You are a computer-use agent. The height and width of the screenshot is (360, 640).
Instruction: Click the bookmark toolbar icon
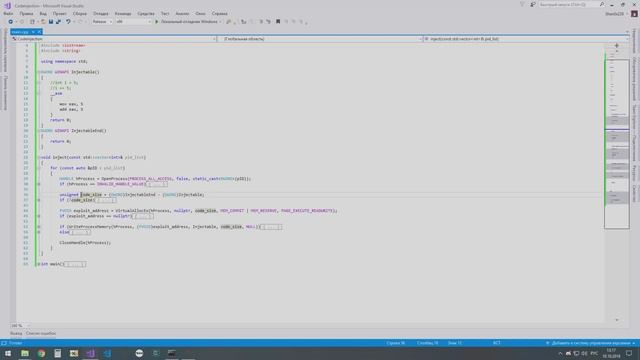278,22
